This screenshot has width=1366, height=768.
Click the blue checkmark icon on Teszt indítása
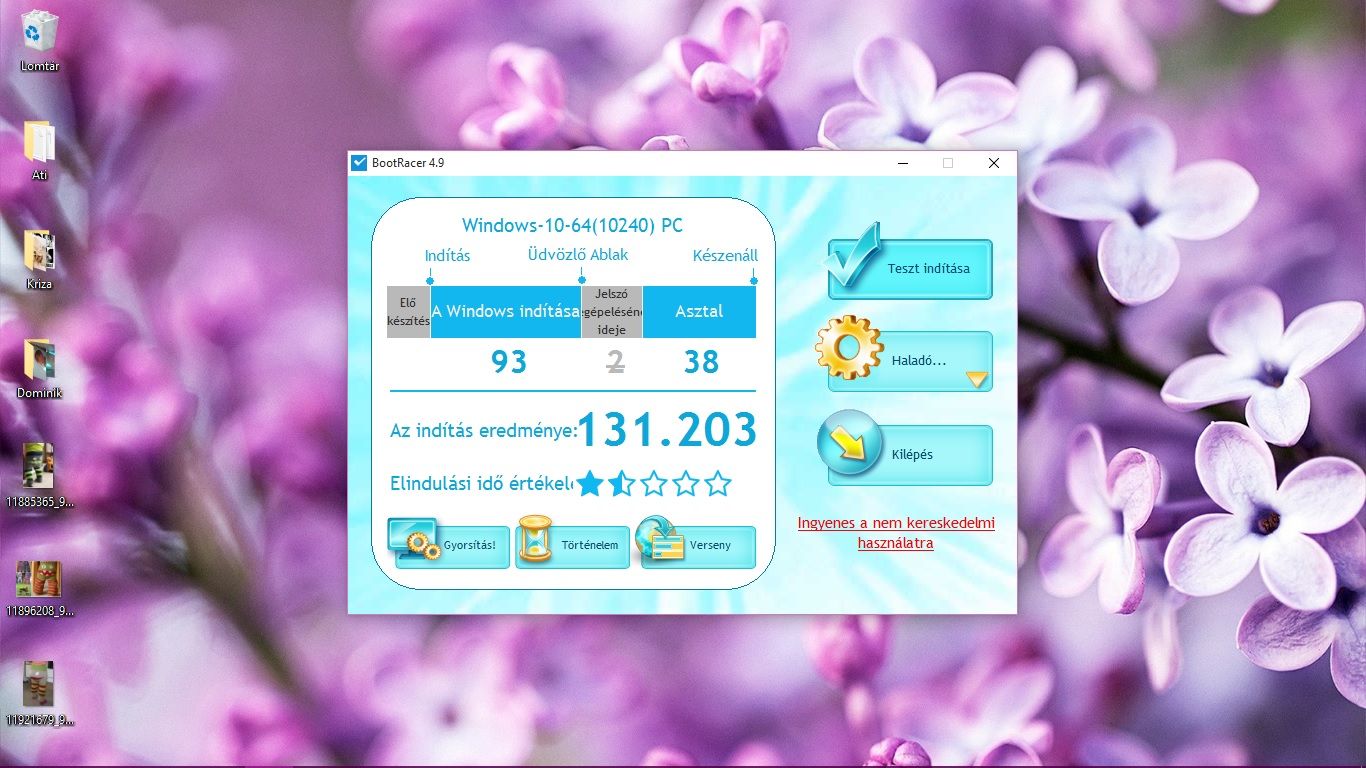pyautogui.click(x=852, y=254)
